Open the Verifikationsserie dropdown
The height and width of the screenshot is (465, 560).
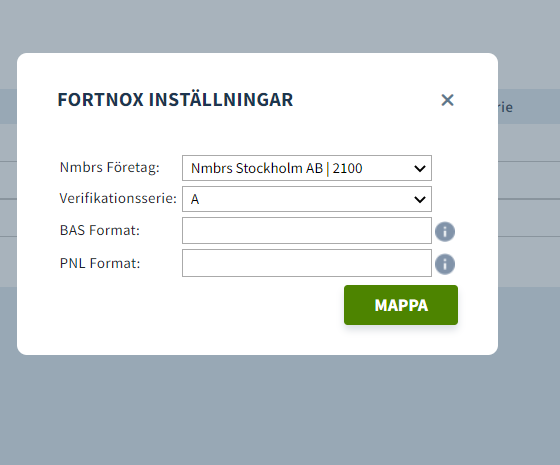click(x=307, y=199)
